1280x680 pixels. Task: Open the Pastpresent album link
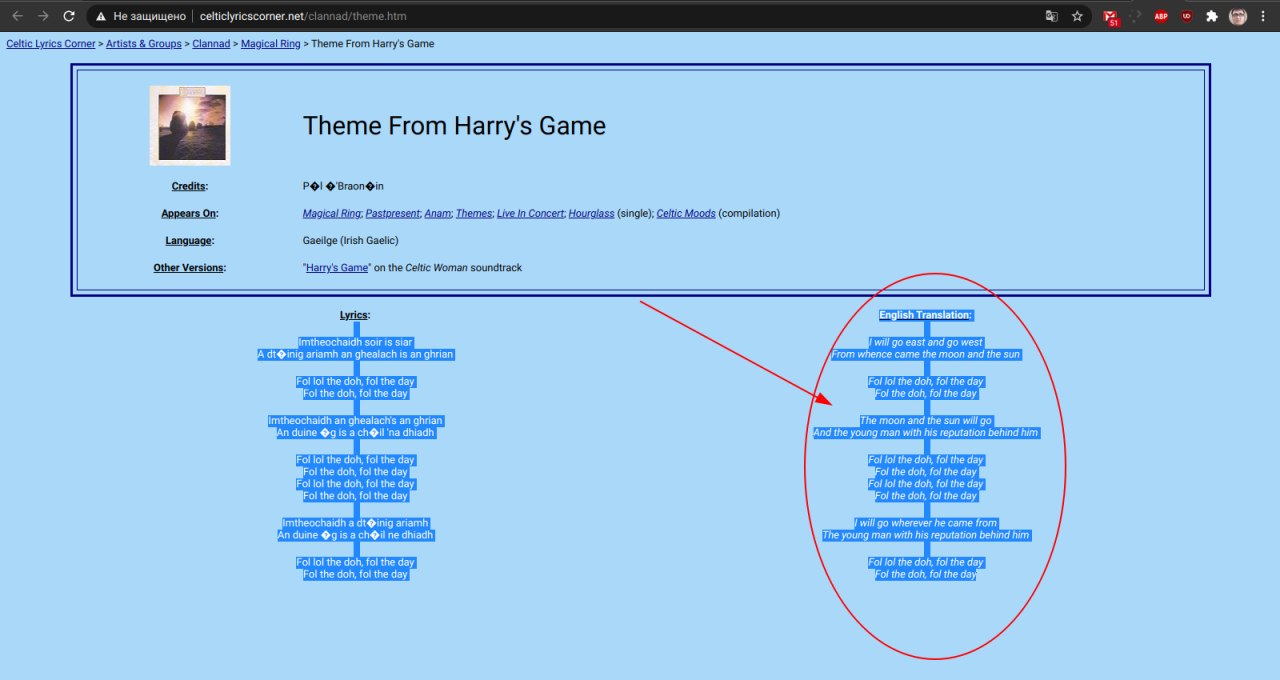pyautogui.click(x=392, y=213)
